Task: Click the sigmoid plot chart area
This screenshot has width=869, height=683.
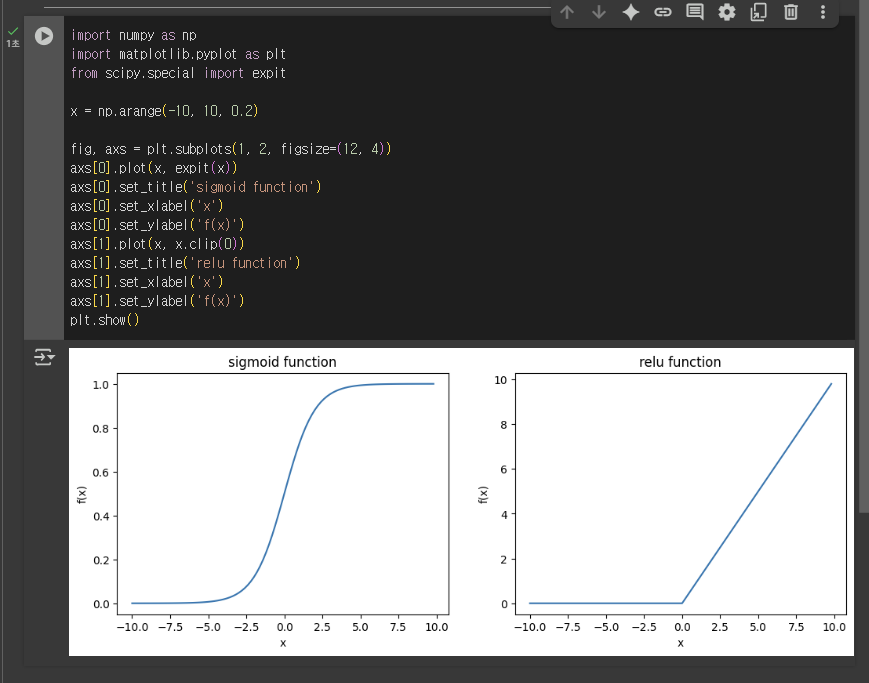Action: pyautogui.click(x=283, y=493)
